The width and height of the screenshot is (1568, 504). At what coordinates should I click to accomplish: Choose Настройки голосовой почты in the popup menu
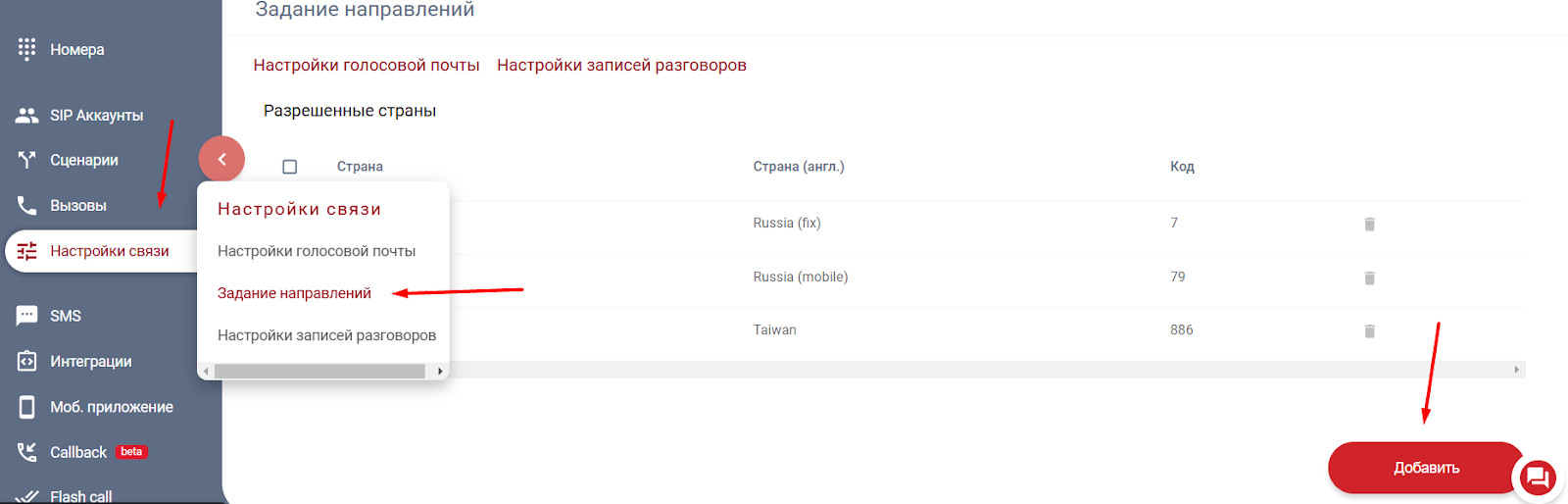[317, 251]
